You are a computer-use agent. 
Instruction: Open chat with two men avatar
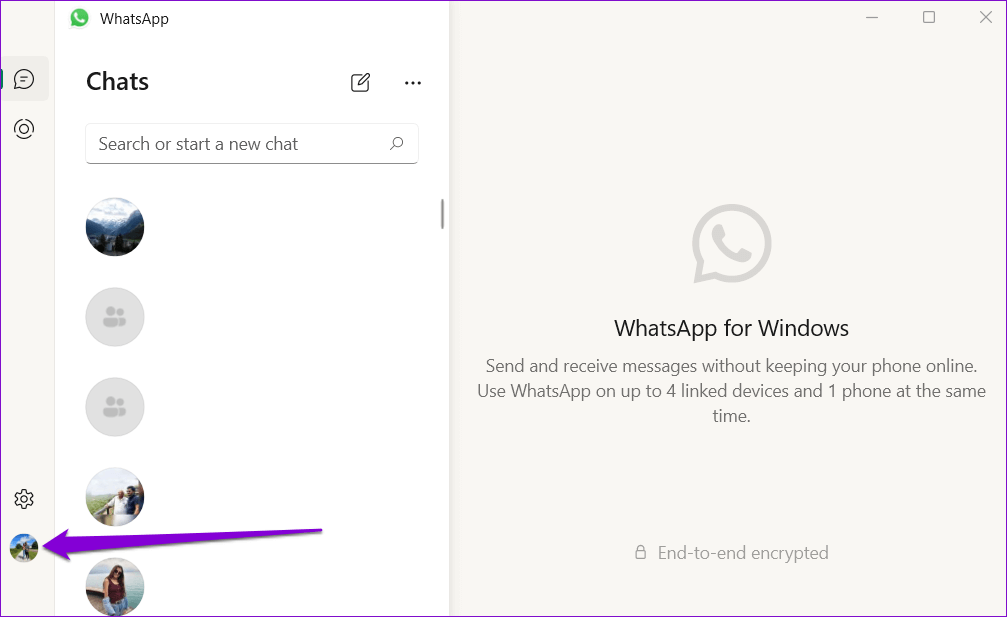[115, 496]
